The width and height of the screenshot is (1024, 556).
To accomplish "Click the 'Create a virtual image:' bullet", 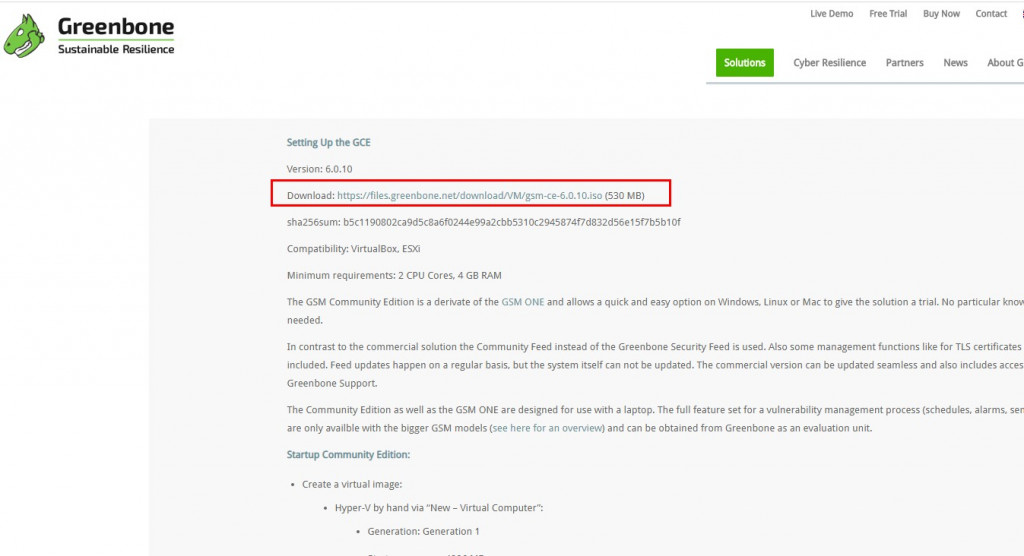I will [x=352, y=484].
